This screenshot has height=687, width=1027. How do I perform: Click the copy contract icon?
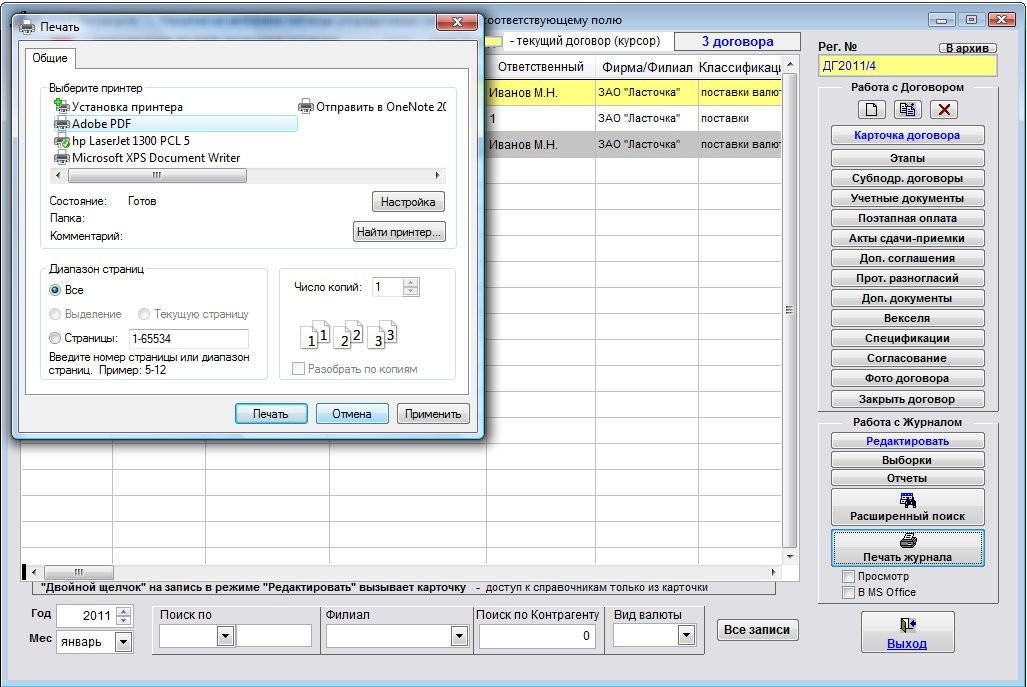point(907,109)
